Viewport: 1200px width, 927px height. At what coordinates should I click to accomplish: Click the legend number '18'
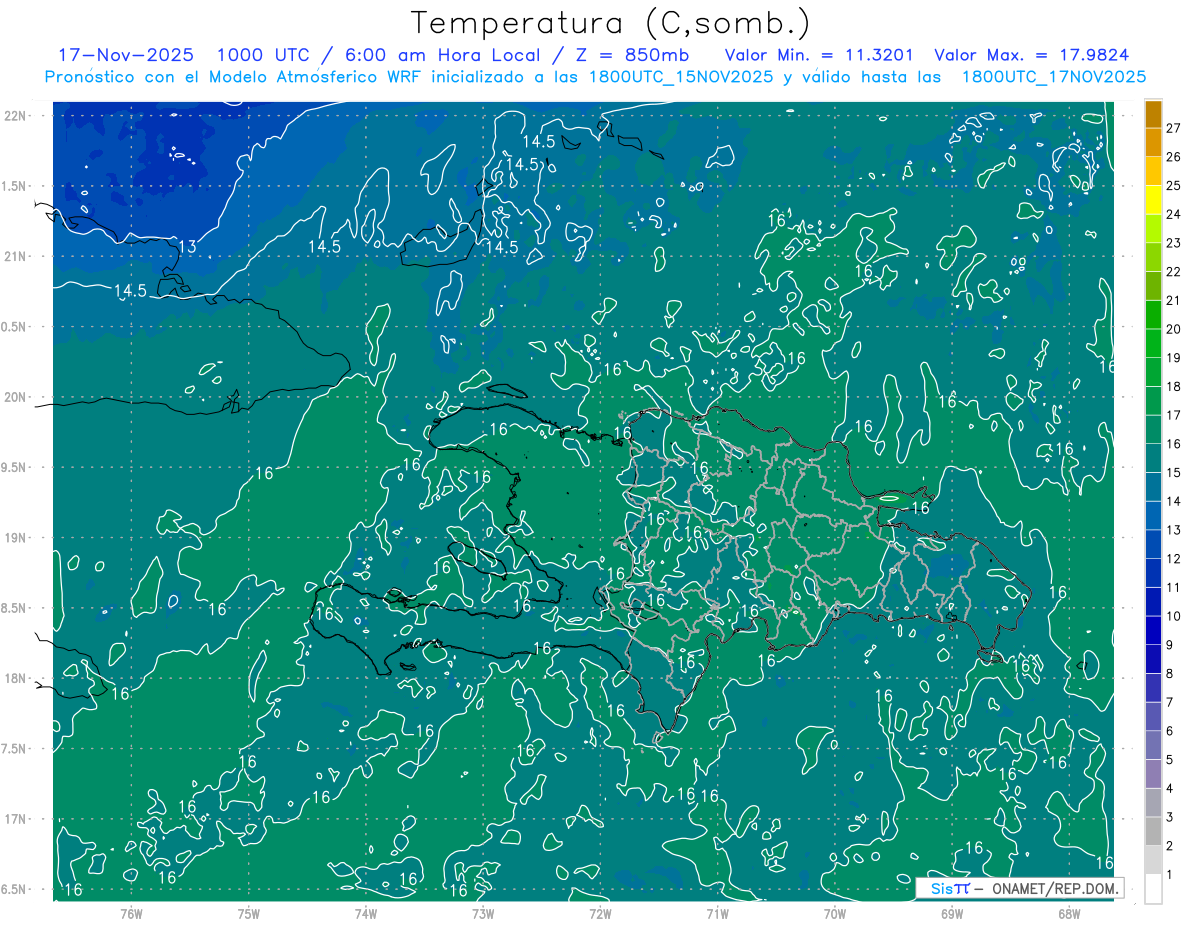tap(1173, 386)
